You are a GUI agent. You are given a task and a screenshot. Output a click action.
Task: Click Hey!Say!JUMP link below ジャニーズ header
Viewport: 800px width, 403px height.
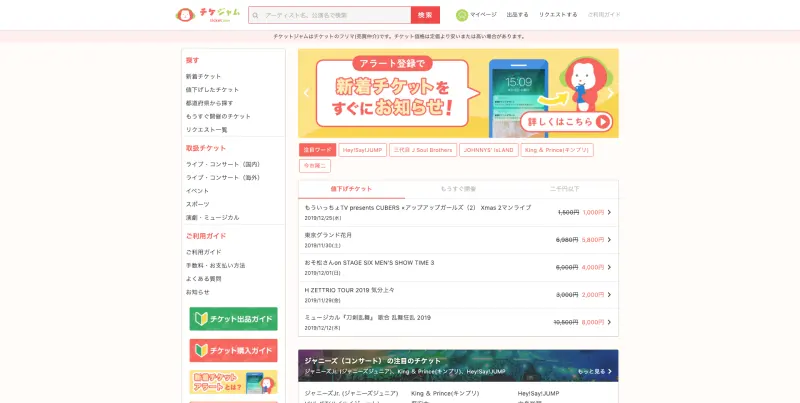coord(539,393)
